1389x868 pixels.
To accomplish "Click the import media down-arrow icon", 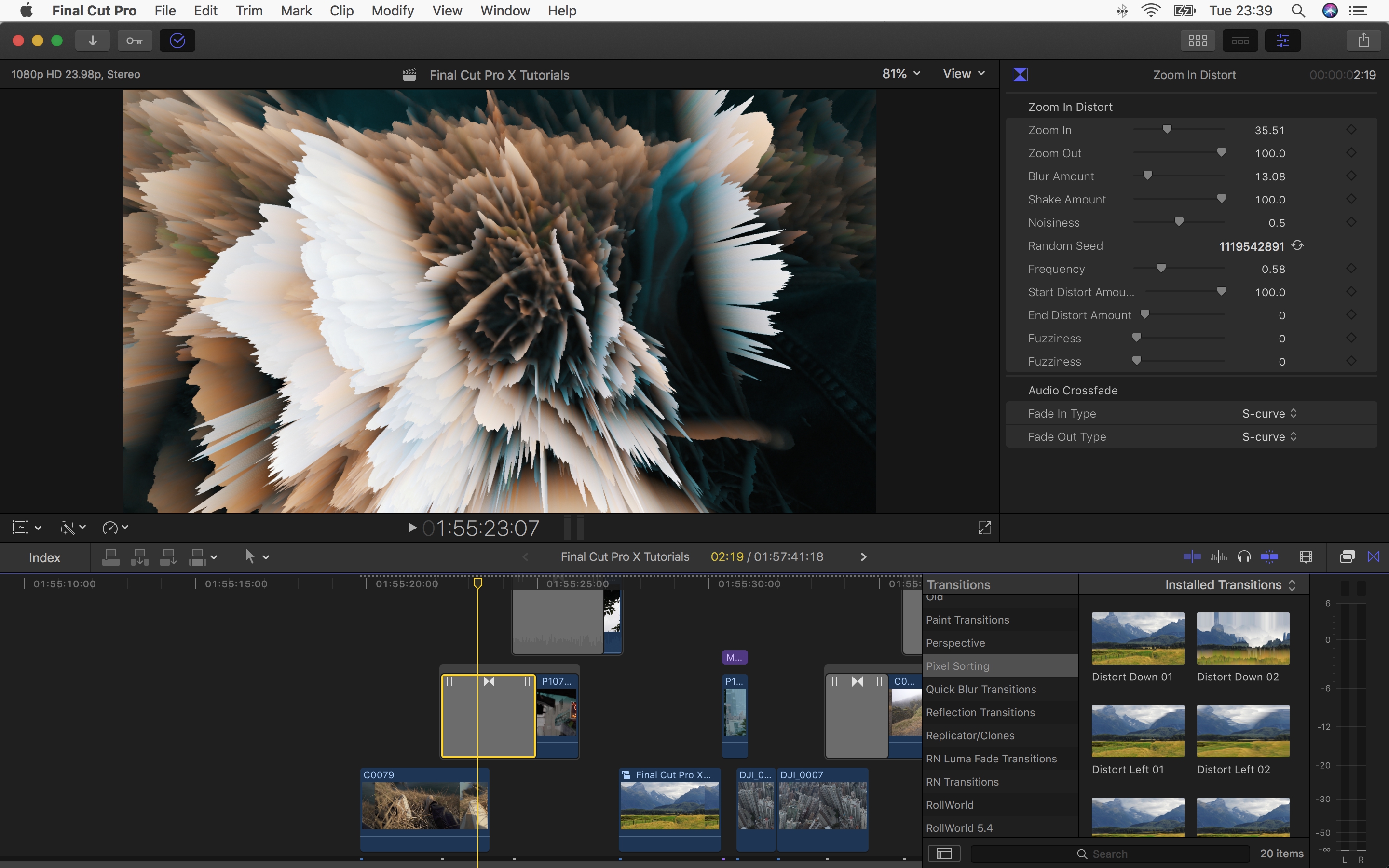I will 93,40.
